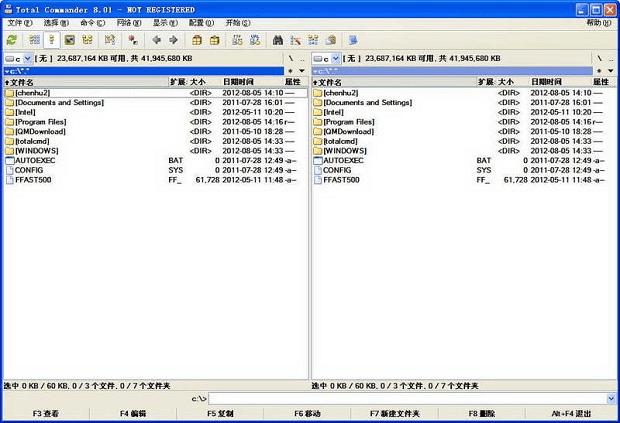Screen dimensions: 620x423
Task: Click the right panel c:\*.* path bar
Action: coord(452,71)
